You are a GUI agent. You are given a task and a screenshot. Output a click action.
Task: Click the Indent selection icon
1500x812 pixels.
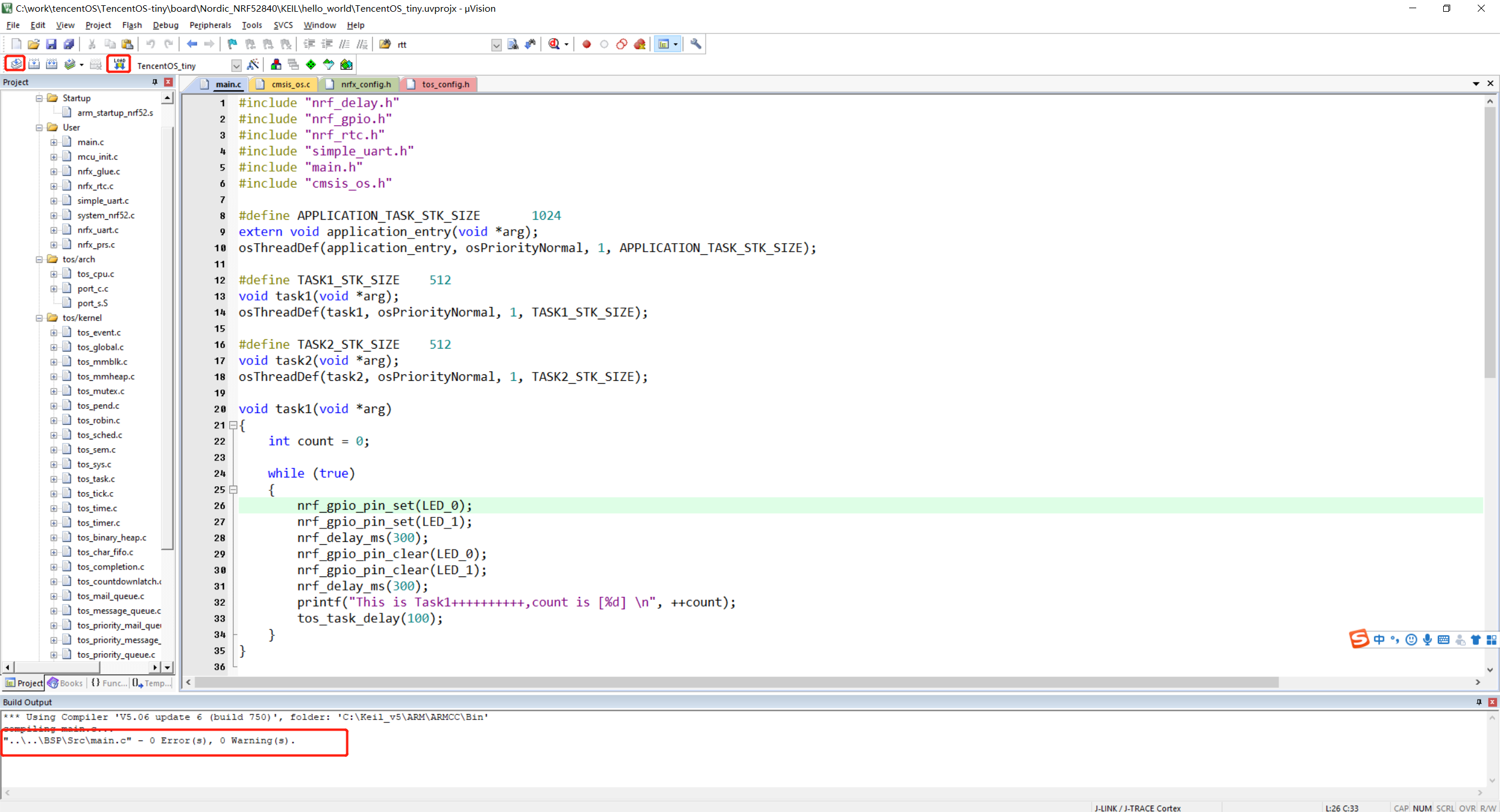309,44
